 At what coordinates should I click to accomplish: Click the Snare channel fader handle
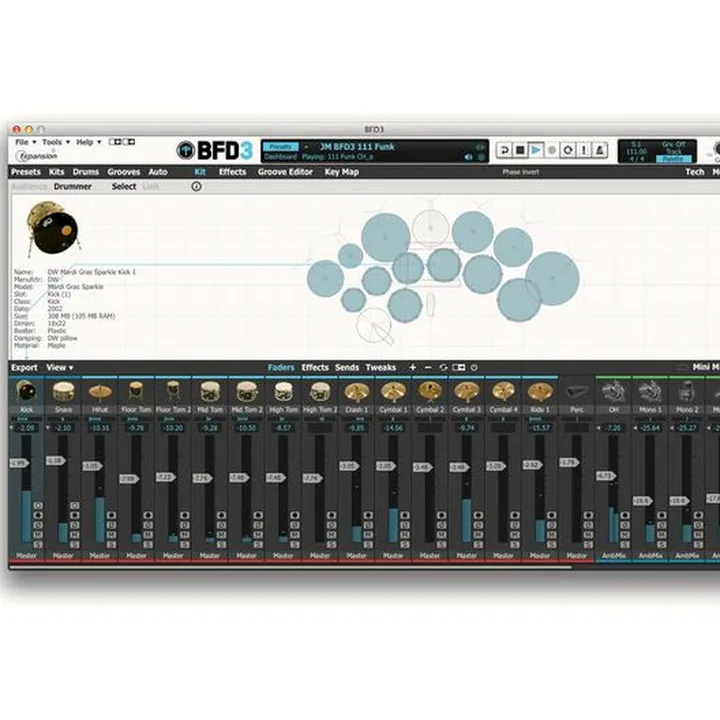tap(56, 461)
